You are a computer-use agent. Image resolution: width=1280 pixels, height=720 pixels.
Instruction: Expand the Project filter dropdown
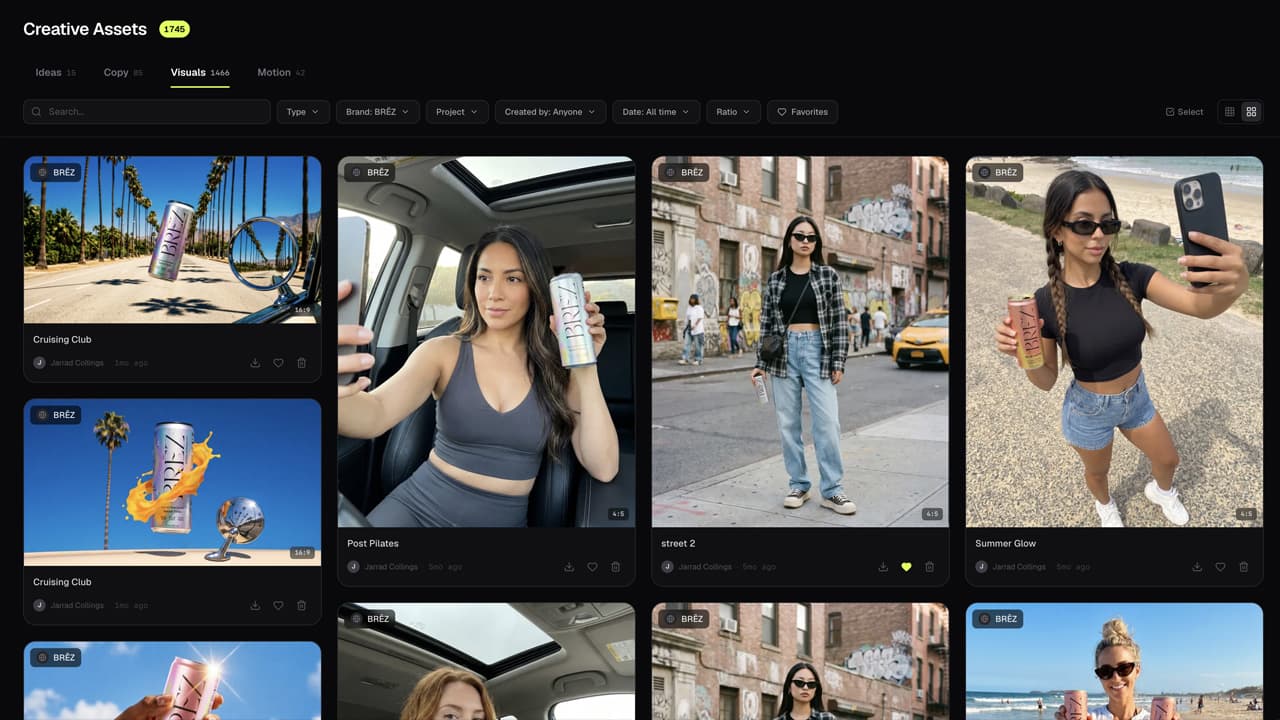(x=457, y=112)
